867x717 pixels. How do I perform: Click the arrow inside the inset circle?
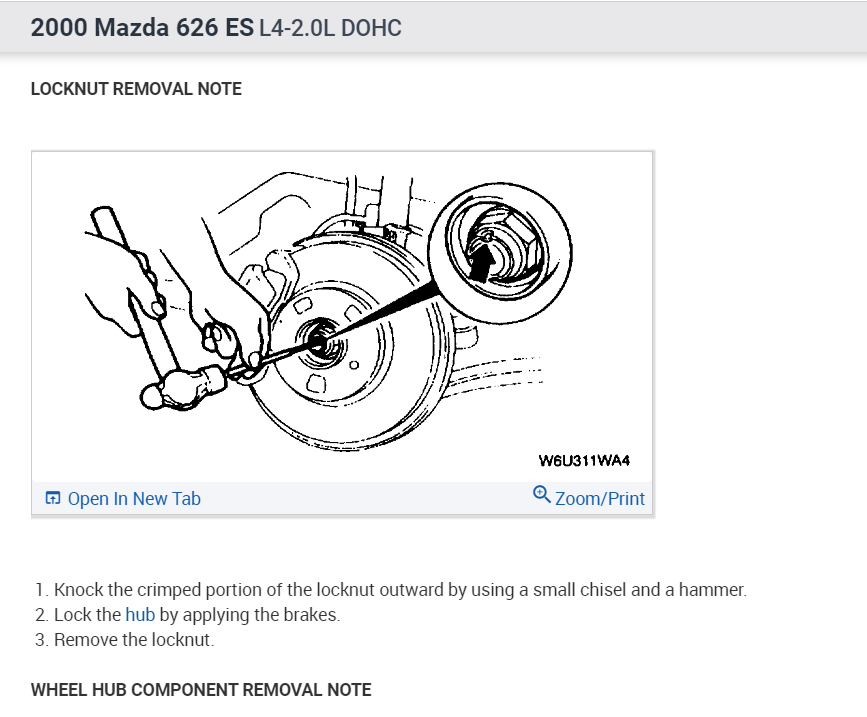click(484, 258)
